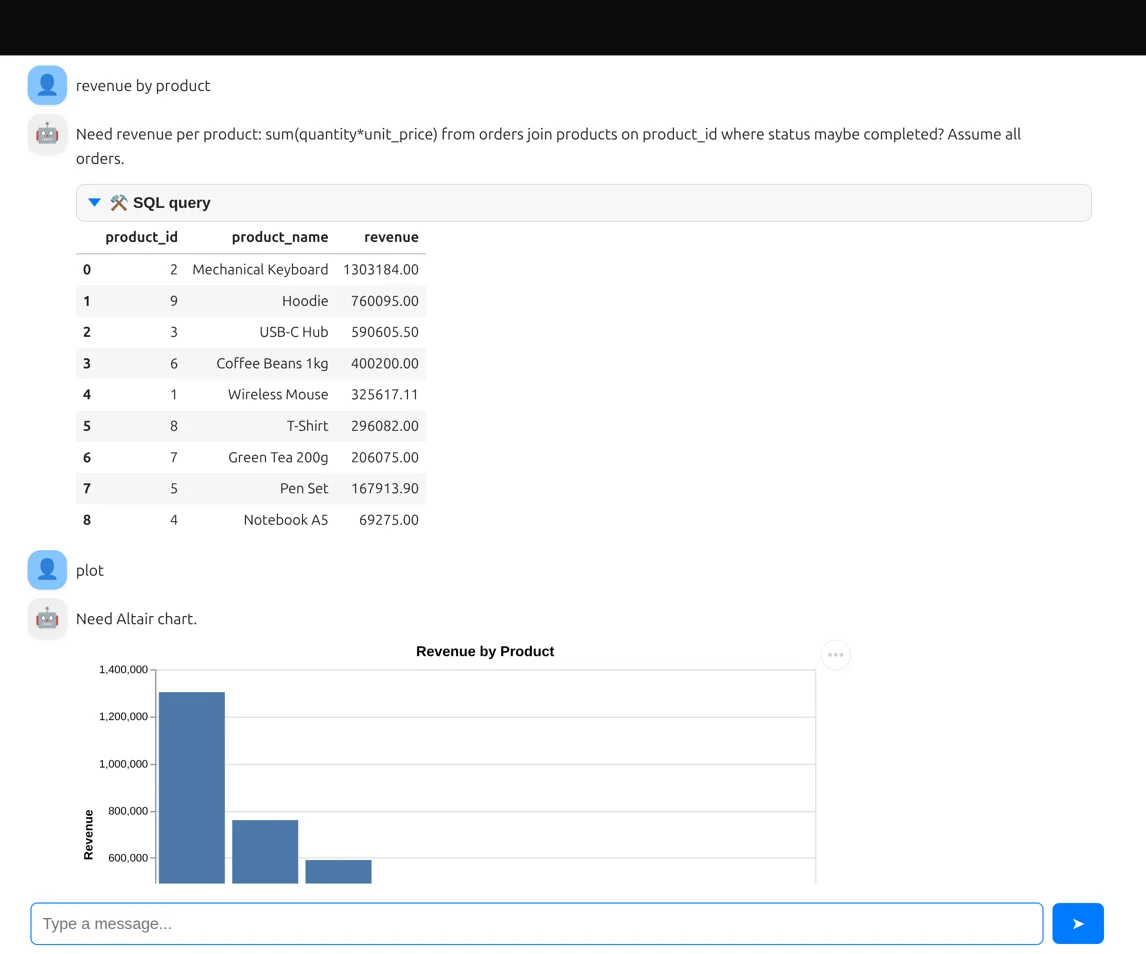Image resolution: width=1146 pixels, height=954 pixels.
Task: Click robot avatar beside revenue explanation message
Action: (47, 135)
